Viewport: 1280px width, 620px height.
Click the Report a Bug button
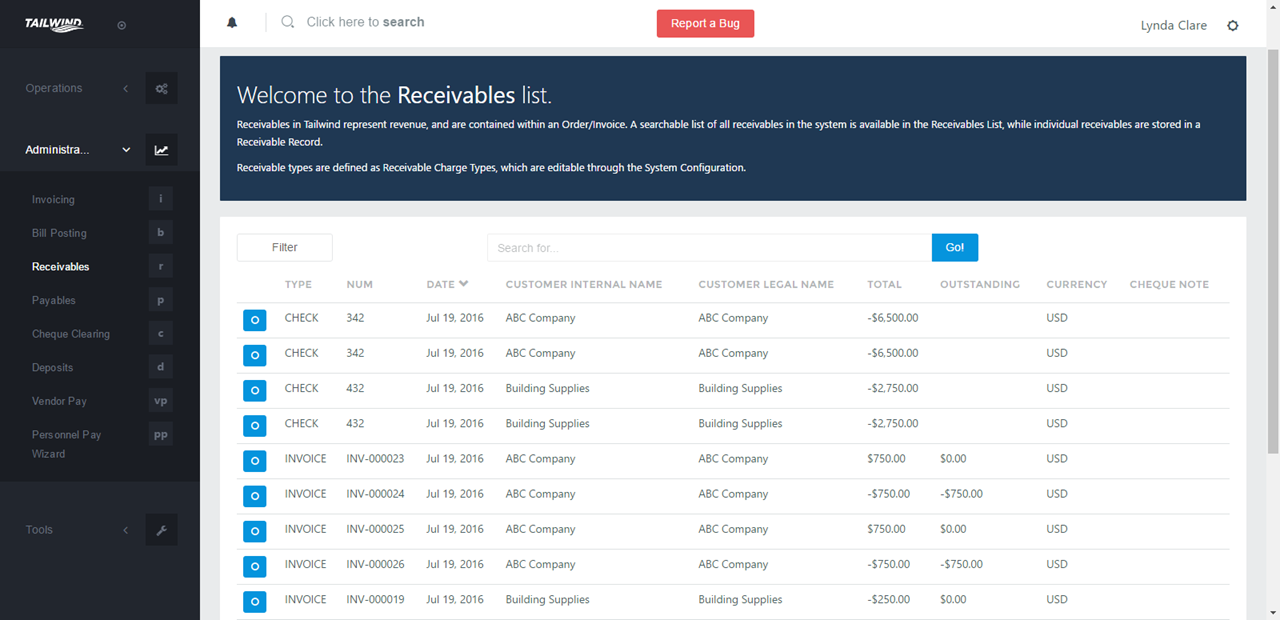pos(705,22)
